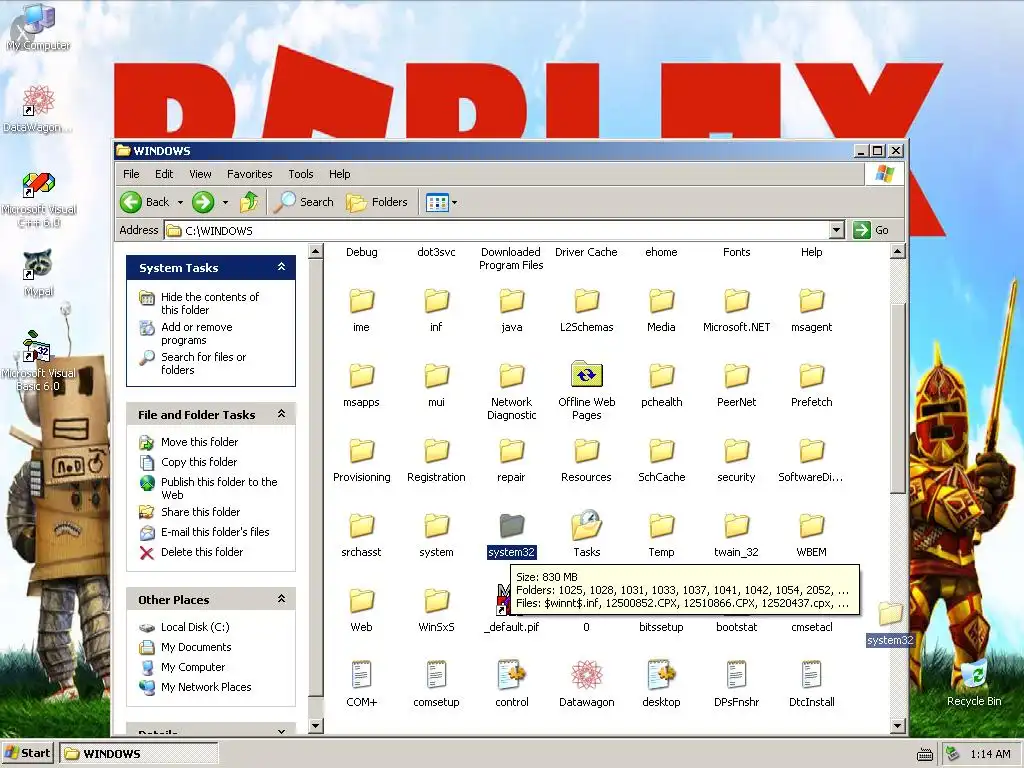Click Publish this folder to the Web
This screenshot has width=1024, height=768.
[219, 488]
